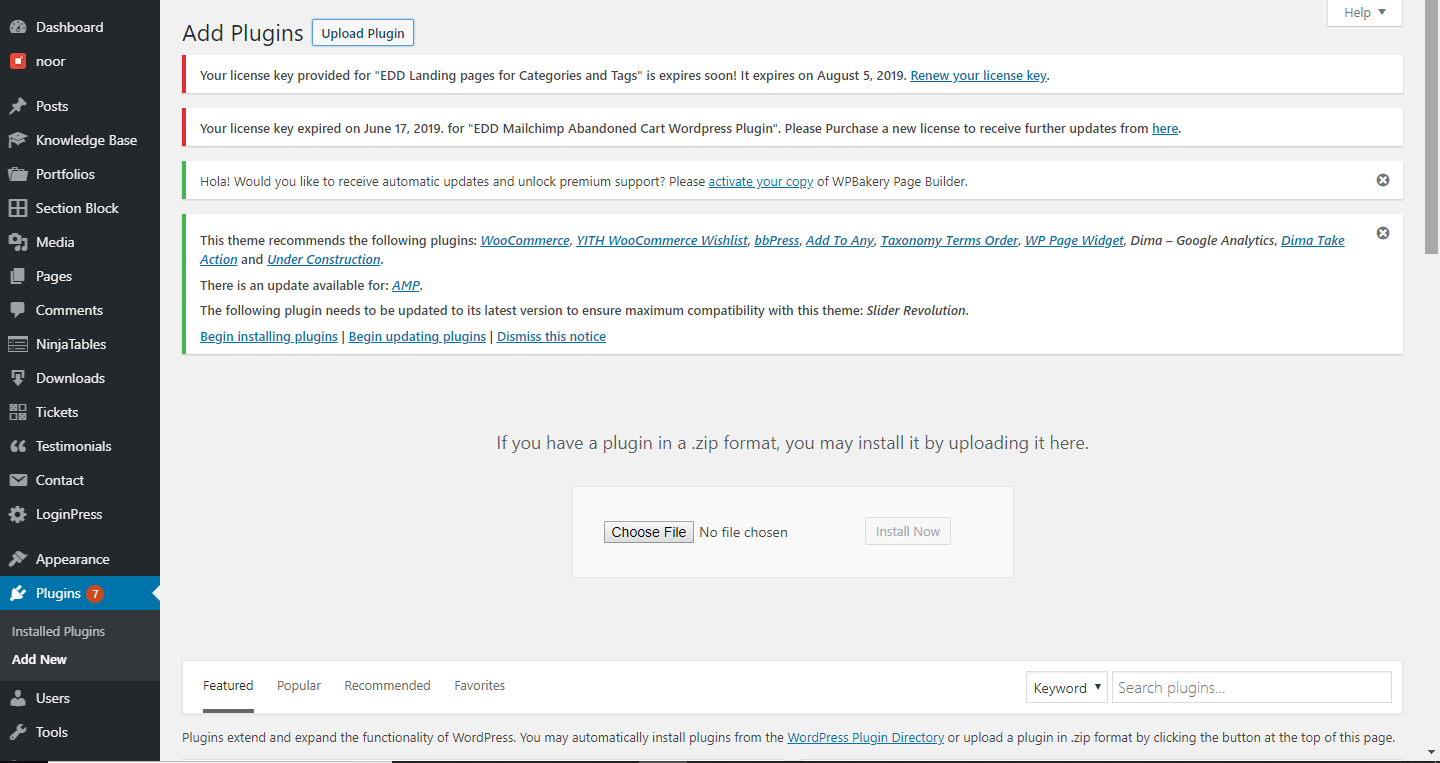The width and height of the screenshot is (1440, 763).
Task: Open the Taxonomy Terms Order link
Action: [949, 240]
